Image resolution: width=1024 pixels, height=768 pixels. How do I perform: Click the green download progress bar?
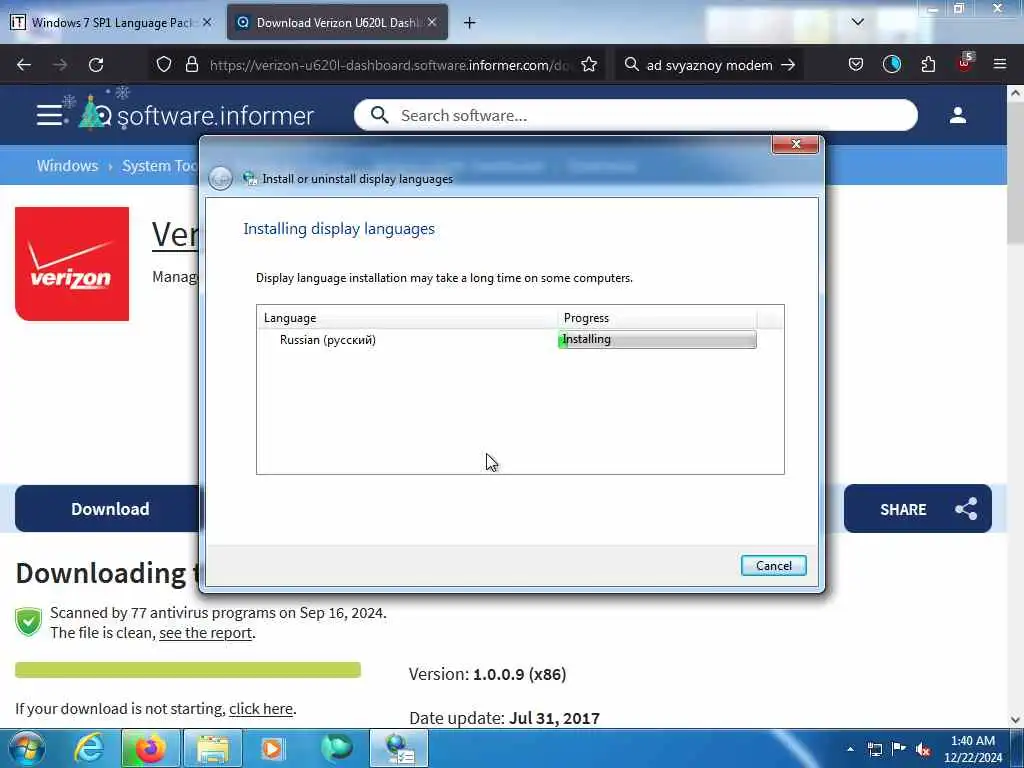point(188,670)
